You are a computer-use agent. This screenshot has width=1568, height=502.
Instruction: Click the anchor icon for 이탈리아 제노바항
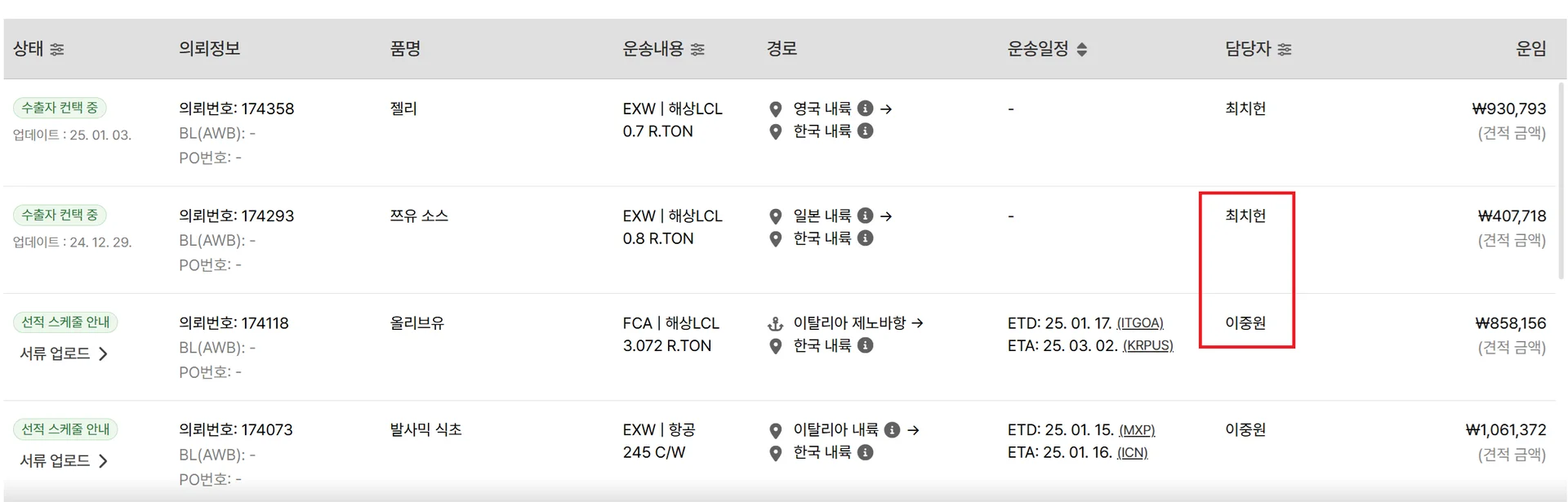[x=775, y=324]
